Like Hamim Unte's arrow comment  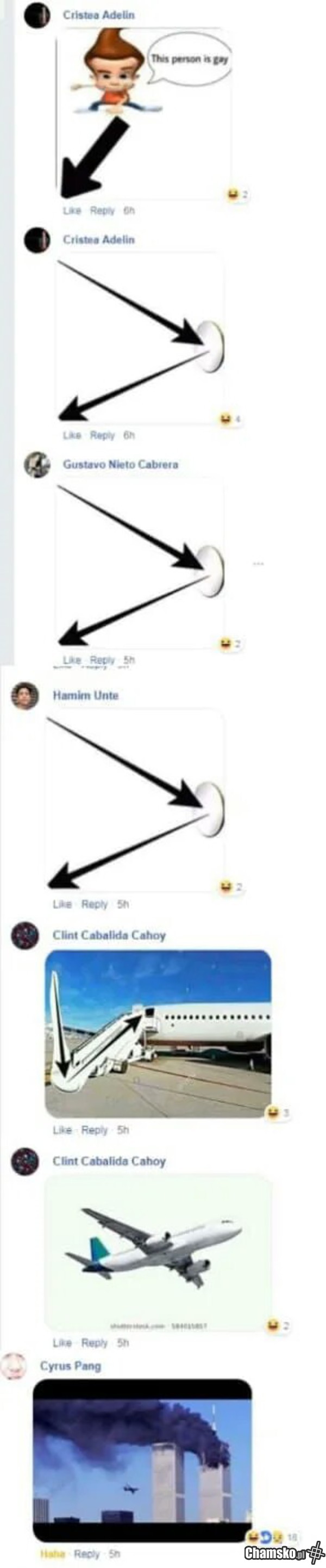62,904
